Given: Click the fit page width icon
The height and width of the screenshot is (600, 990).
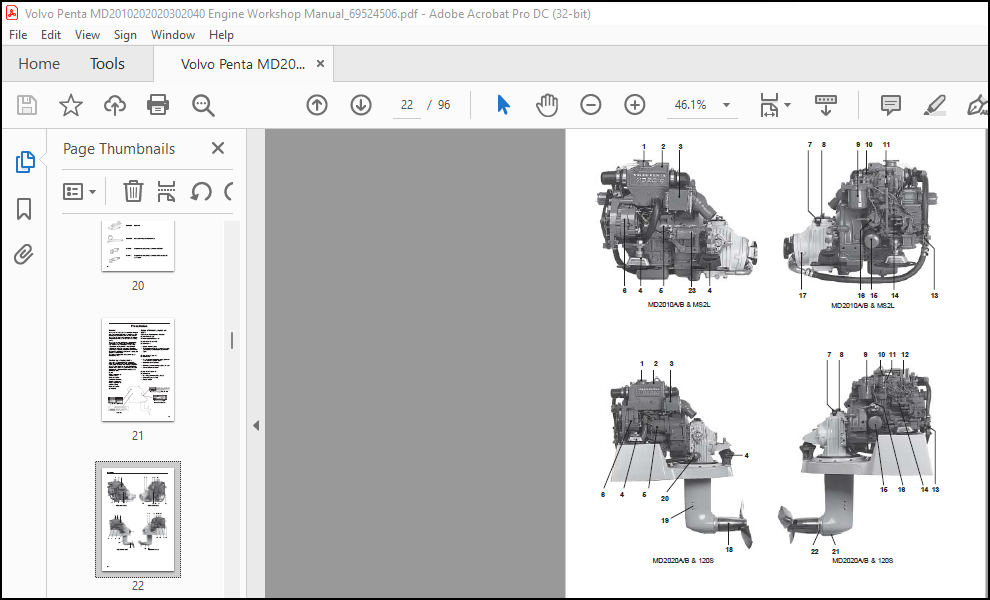Looking at the screenshot, I should click(x=769, y=105).
